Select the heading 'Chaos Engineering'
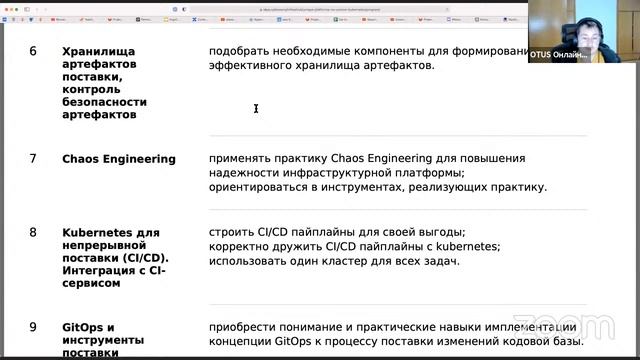The width and height of the screenshot is (640, 360). (x=119, y=159)
